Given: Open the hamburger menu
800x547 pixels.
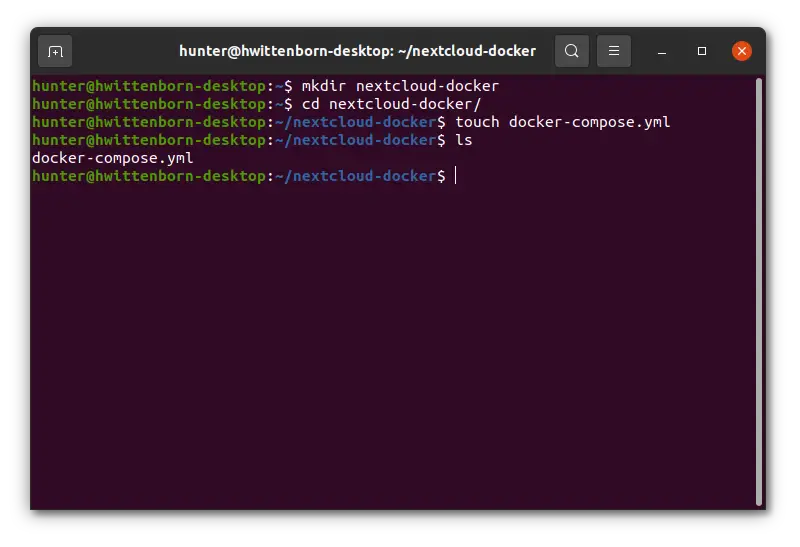Looking at the screenshot, I should coord(614,51).
